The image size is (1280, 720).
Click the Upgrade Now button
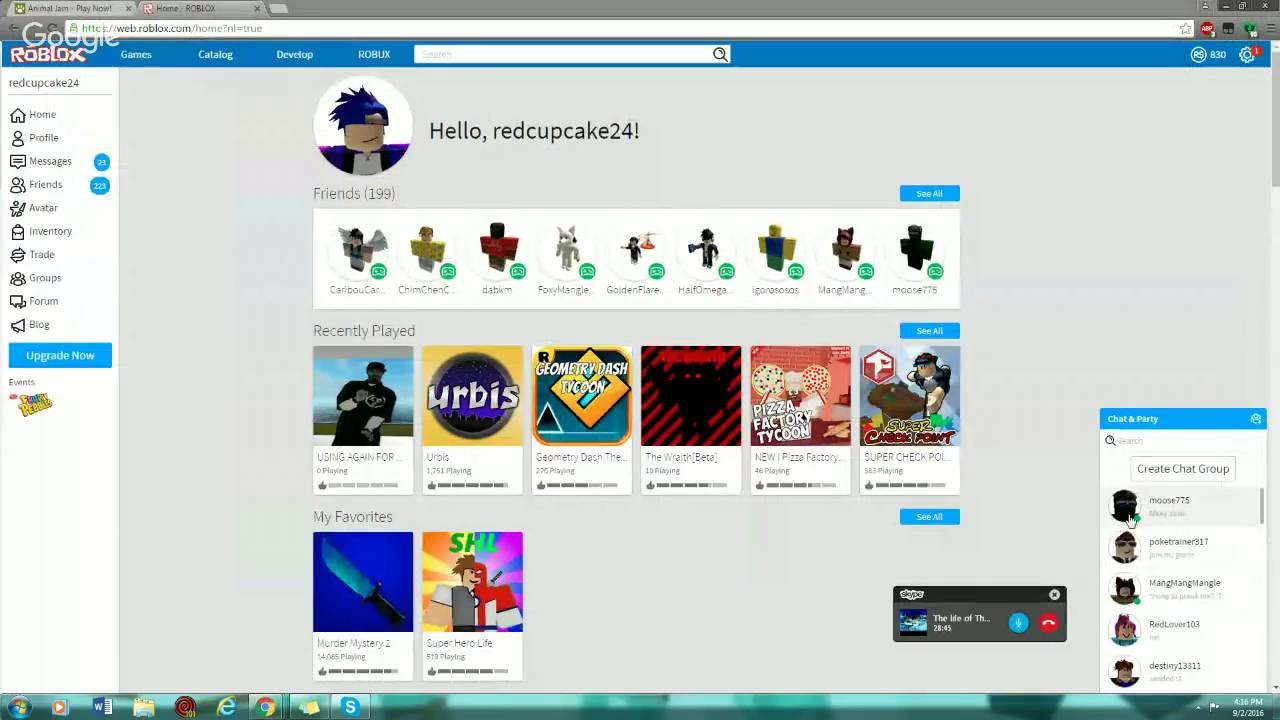pos(60,355)
